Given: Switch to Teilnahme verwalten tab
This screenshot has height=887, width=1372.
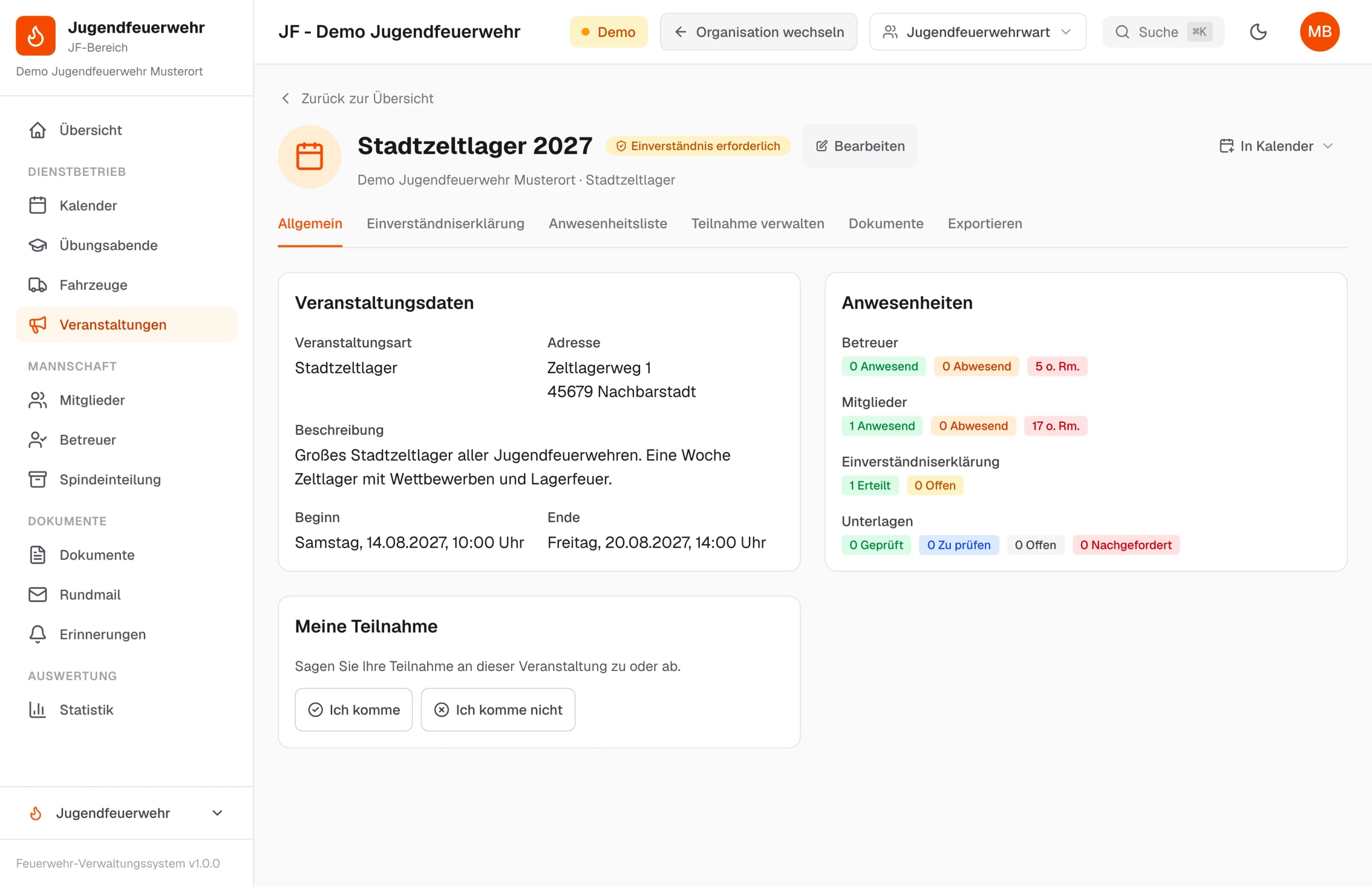Looking at the screenshot, I should point(757,223).
